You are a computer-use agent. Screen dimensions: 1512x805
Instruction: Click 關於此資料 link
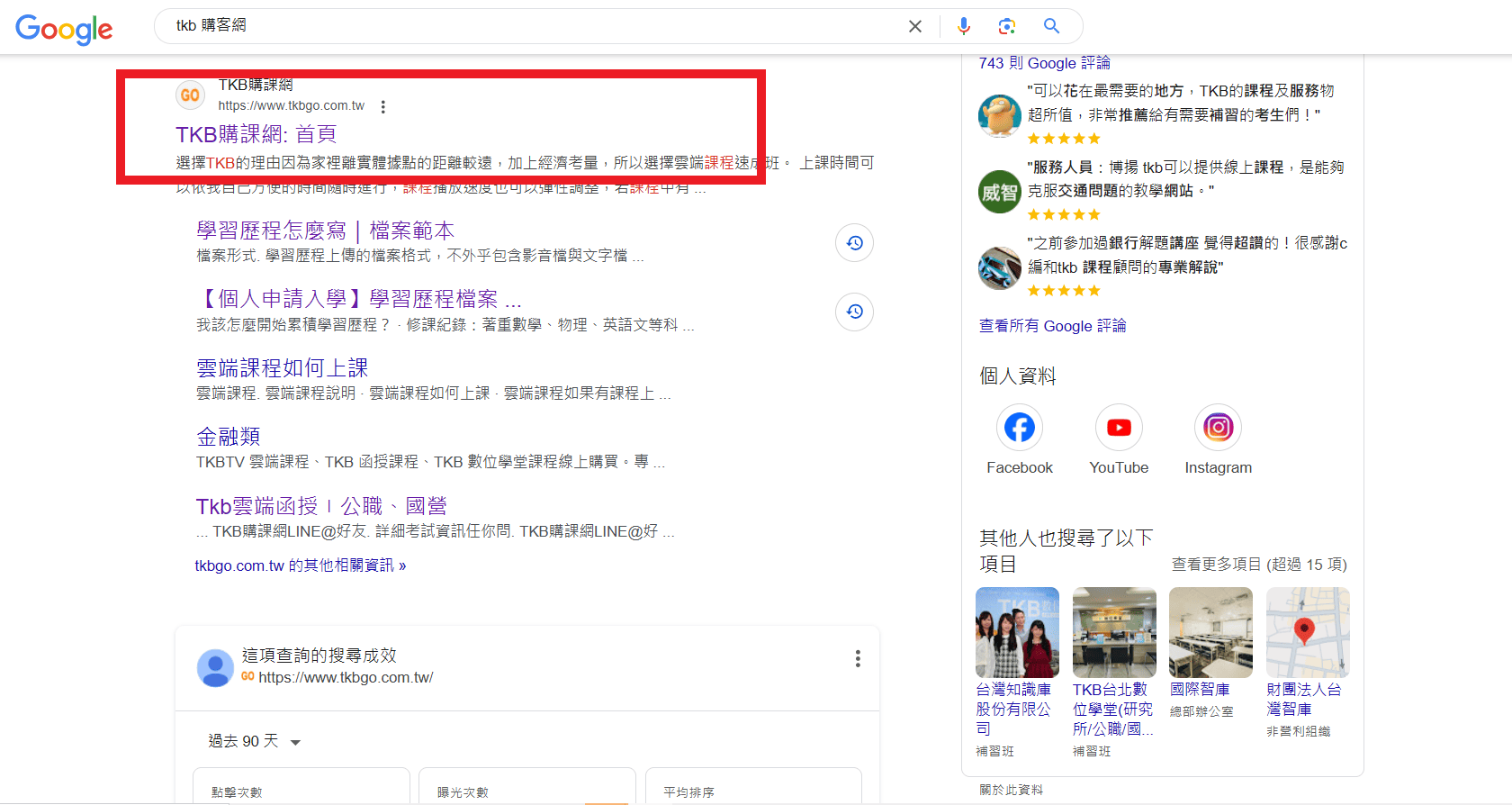point(1011,790)
